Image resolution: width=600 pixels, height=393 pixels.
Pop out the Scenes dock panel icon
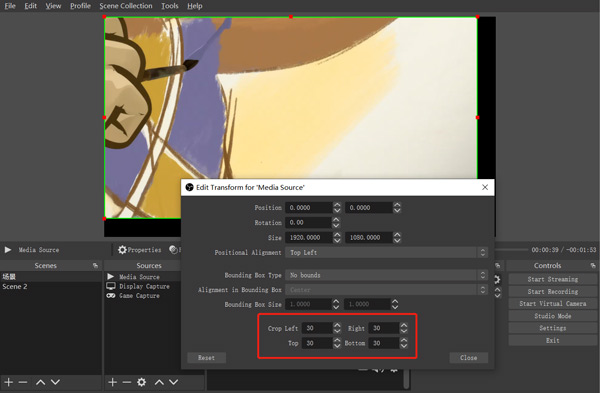(95, 265)
